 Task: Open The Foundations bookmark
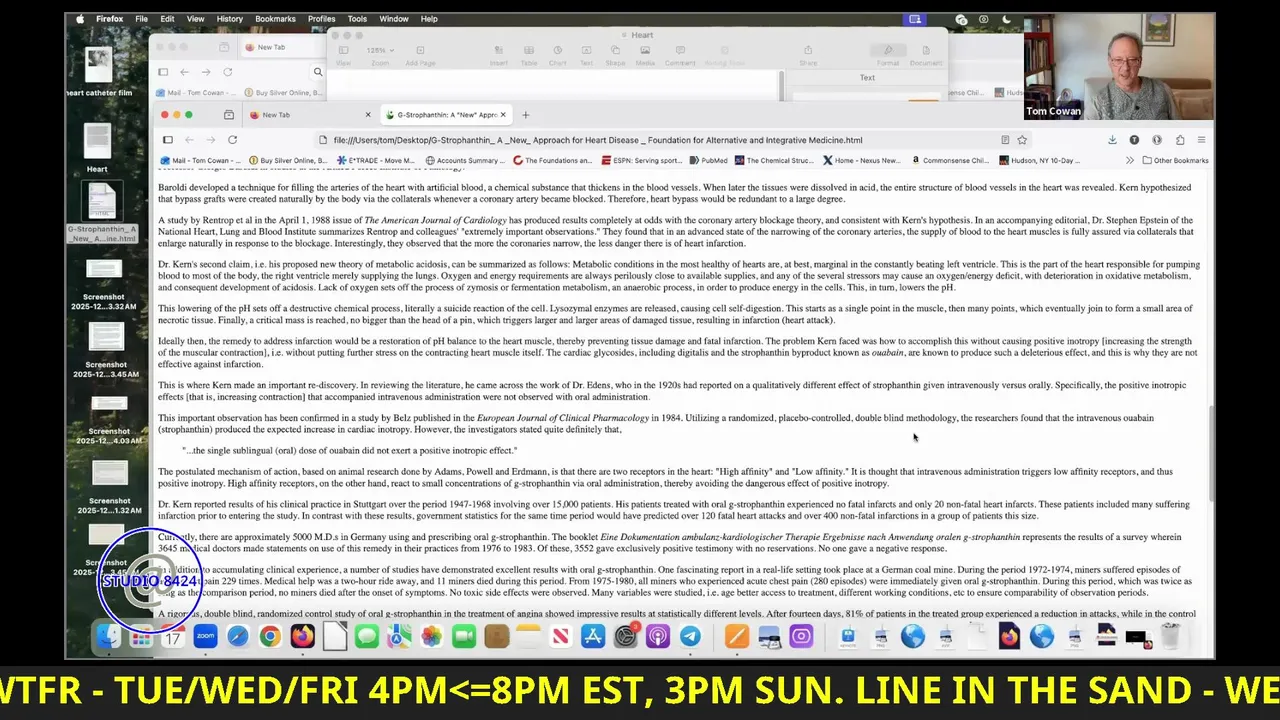point(552,160)
